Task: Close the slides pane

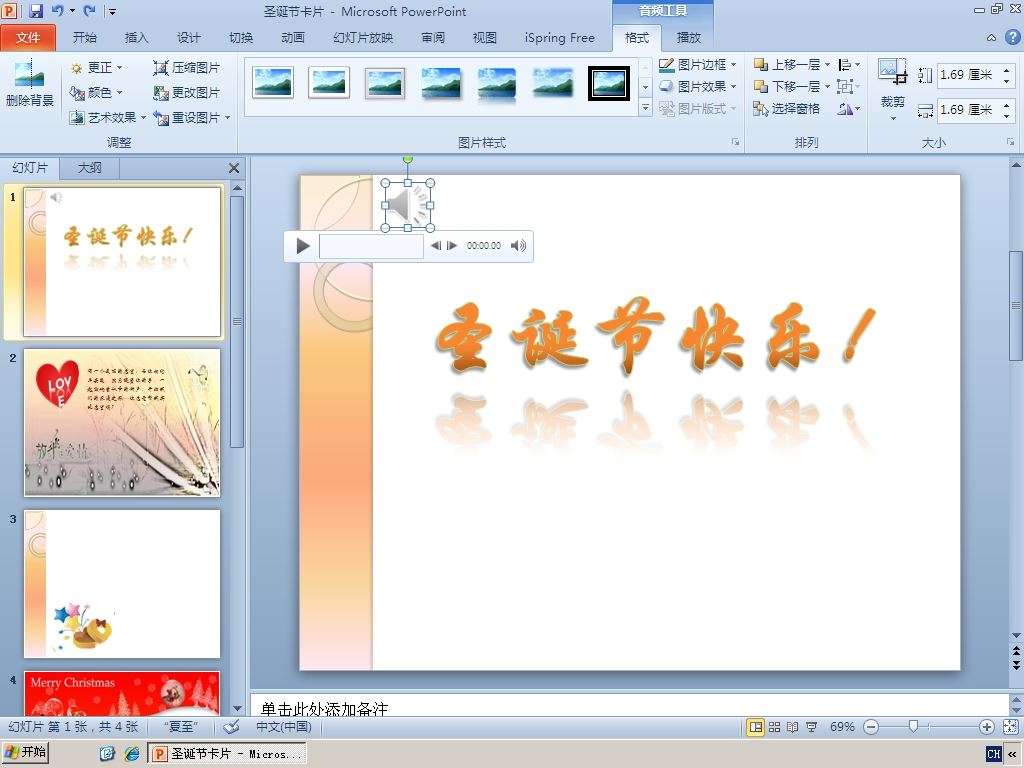Action: point(234,168)
